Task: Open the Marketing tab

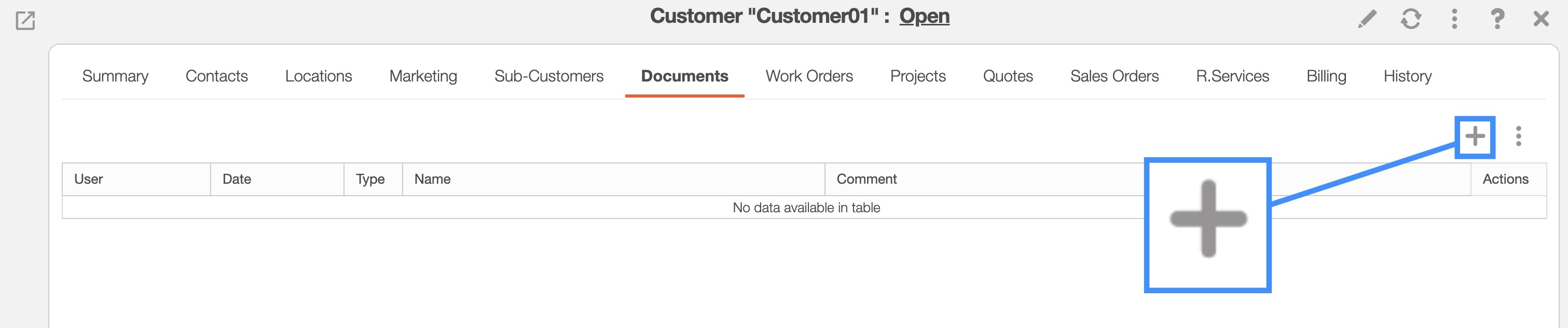Action: tap(423, 76)
